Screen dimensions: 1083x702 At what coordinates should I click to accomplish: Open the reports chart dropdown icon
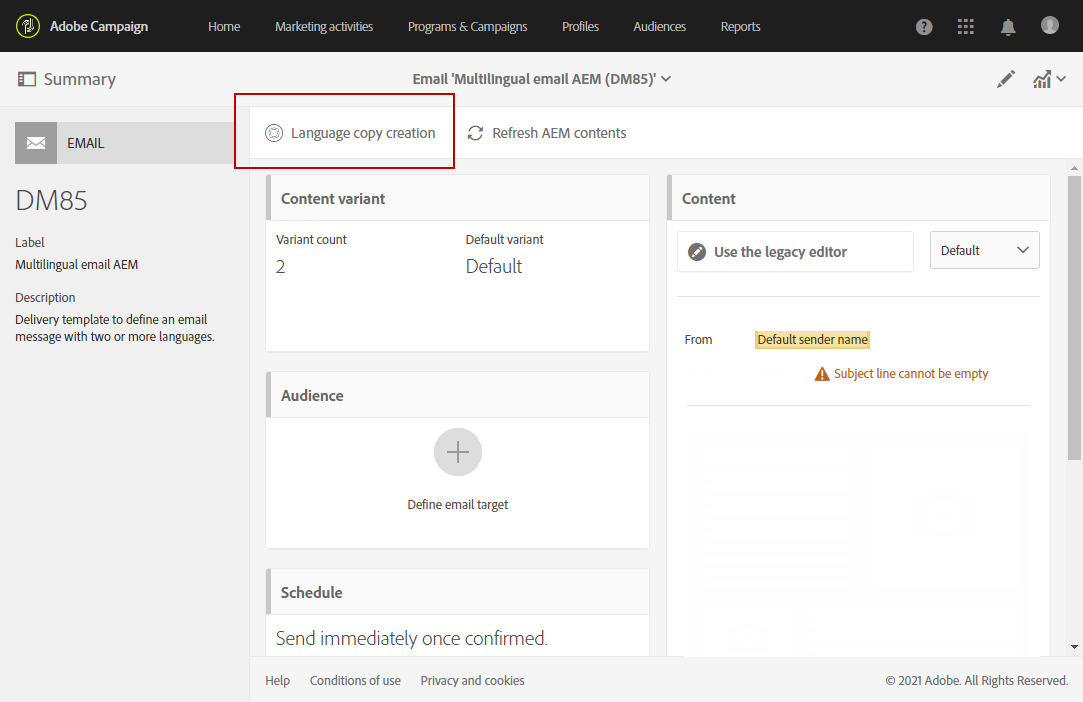click(x=1048, y=80)
